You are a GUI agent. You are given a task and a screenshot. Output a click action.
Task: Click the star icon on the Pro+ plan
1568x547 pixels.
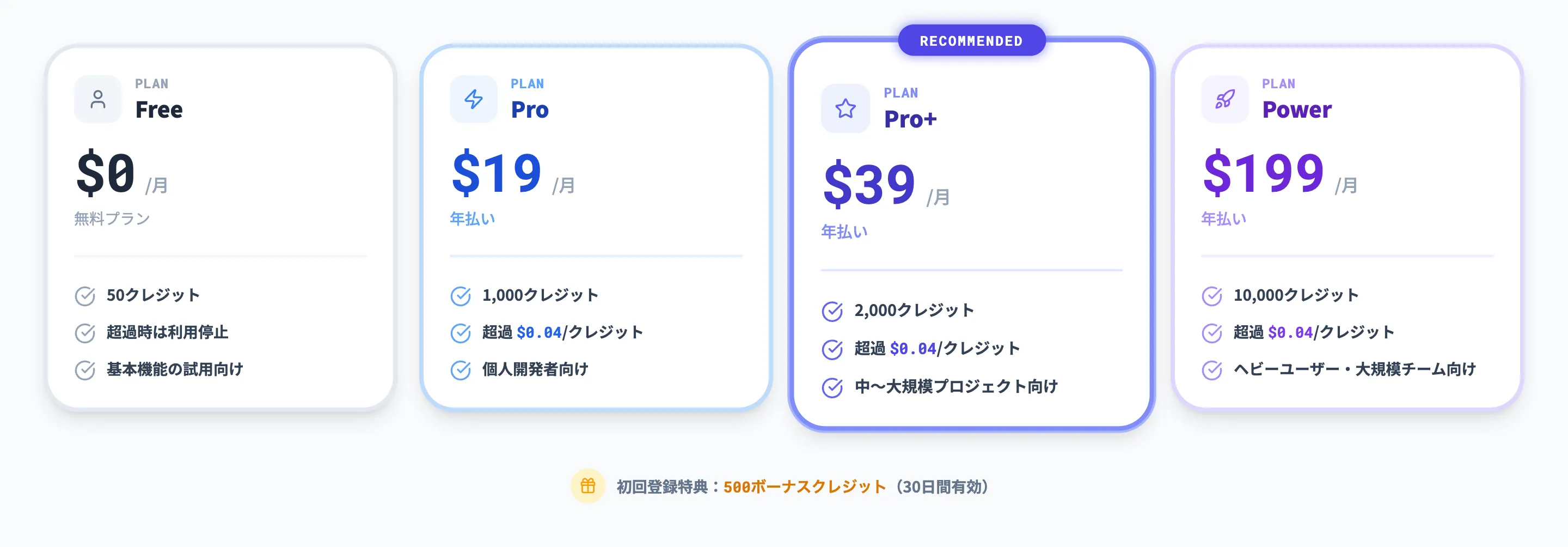(x=846, y=110)
